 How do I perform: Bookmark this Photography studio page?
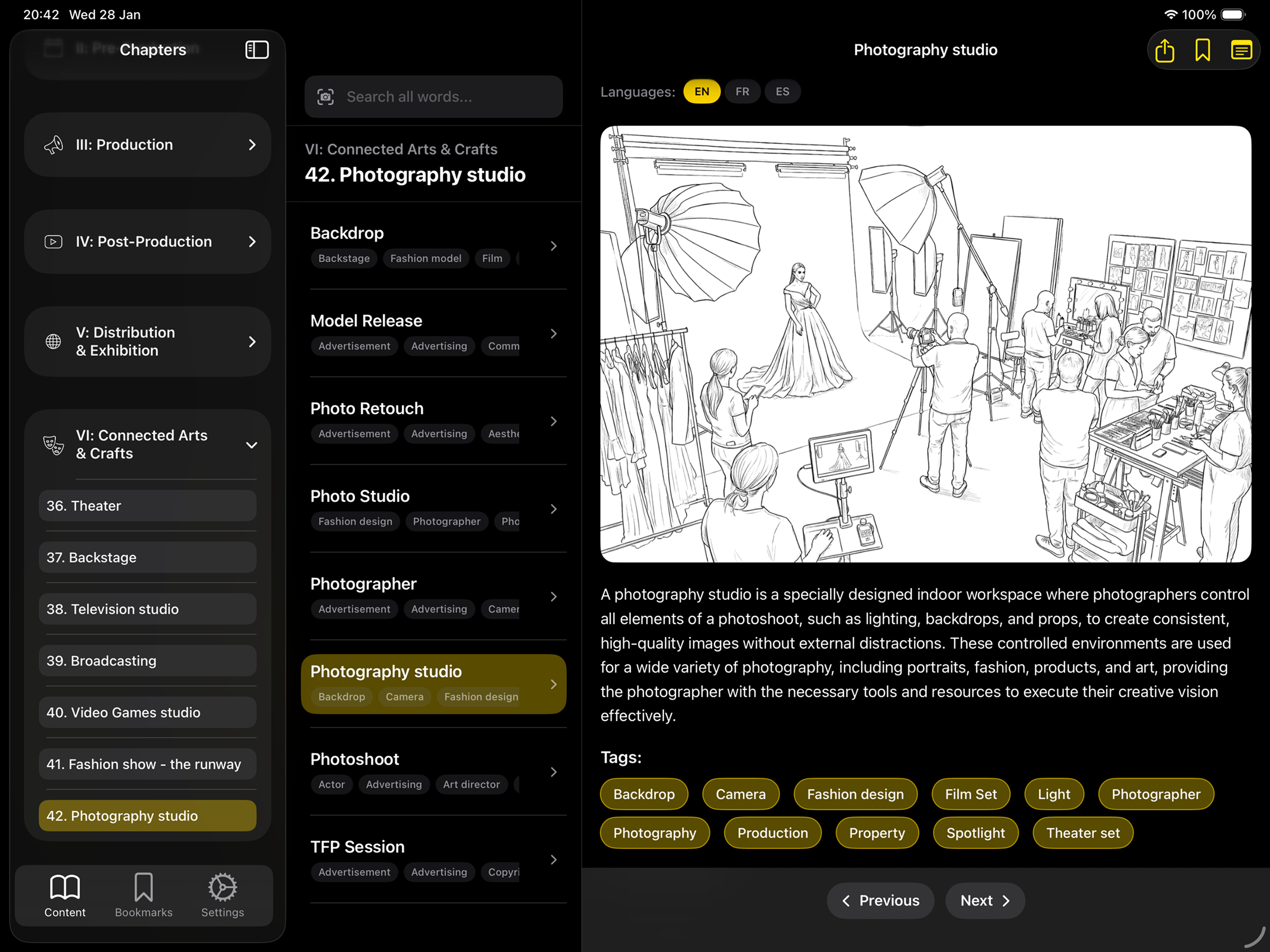[1202, 50]
